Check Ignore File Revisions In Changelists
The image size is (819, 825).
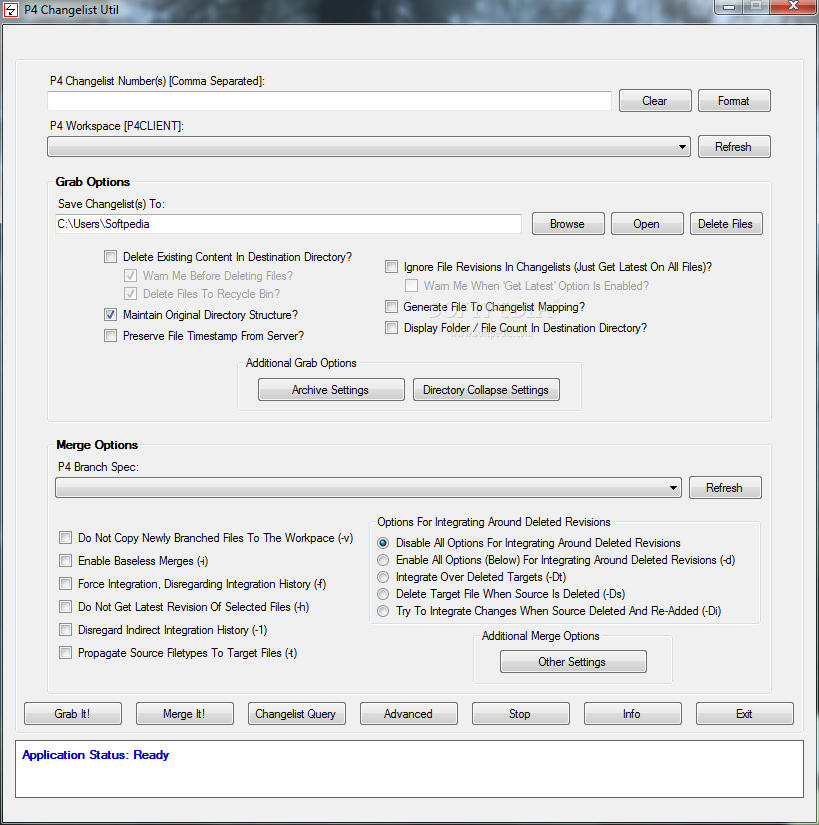[391, 267]
